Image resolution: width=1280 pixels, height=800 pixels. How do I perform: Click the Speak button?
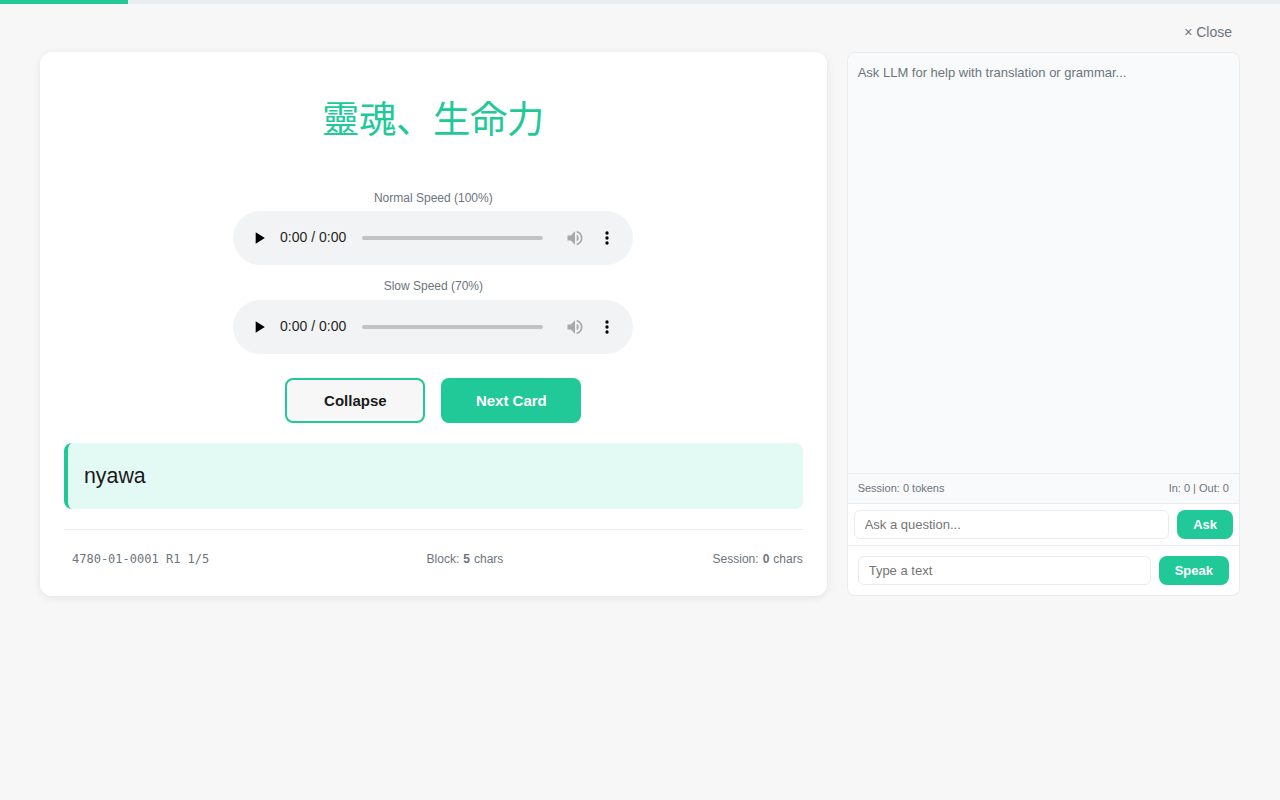[x=1194, y=570]
